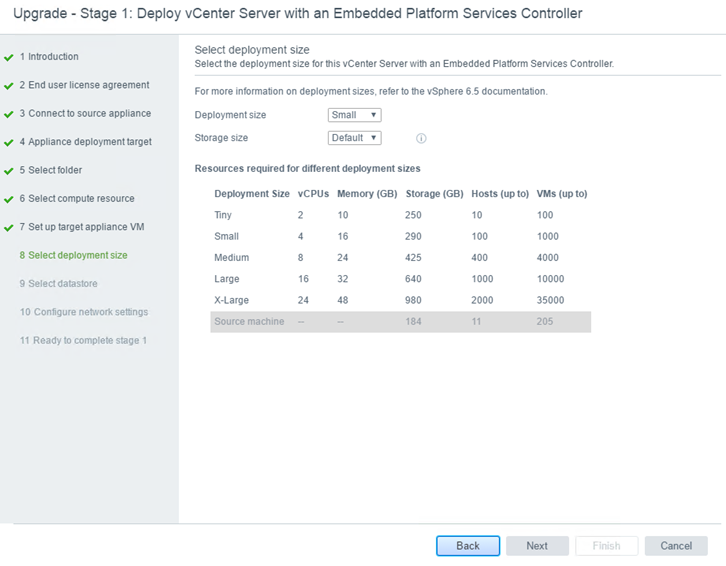Click the 290 storage value for Small
This screenshot has width=726, height=566.
pos(413,236)
